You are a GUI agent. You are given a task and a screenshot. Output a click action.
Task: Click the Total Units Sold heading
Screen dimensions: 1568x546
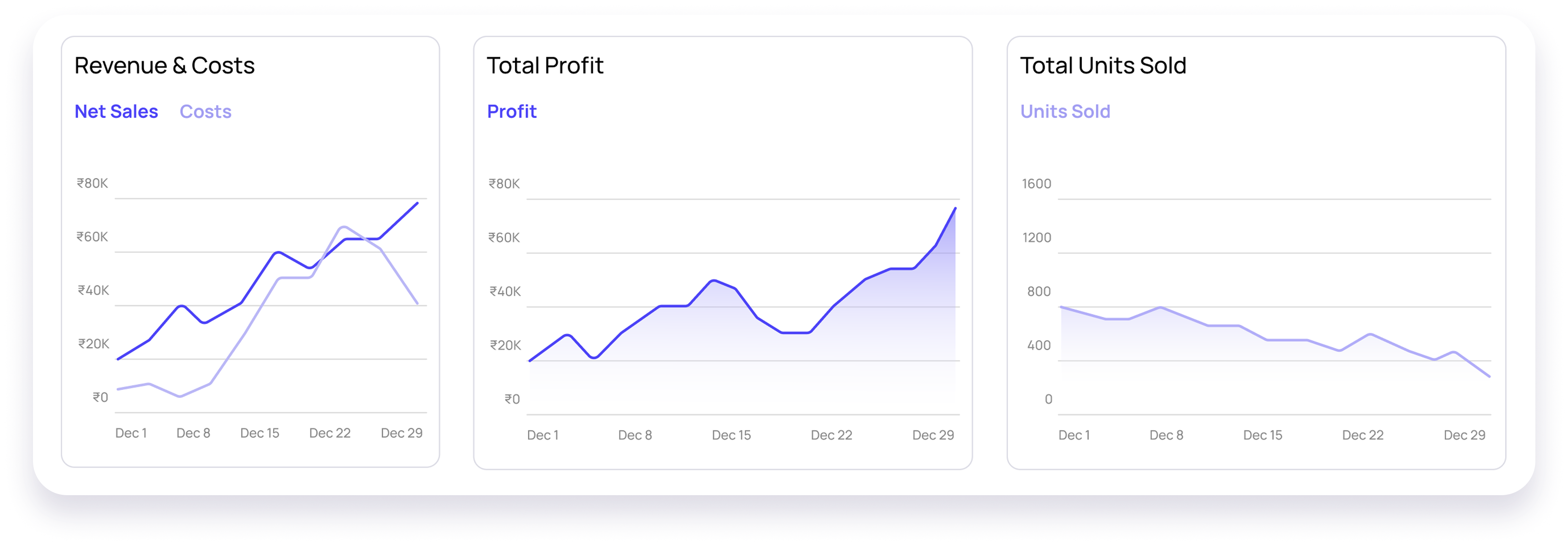tap(1103, 66)
